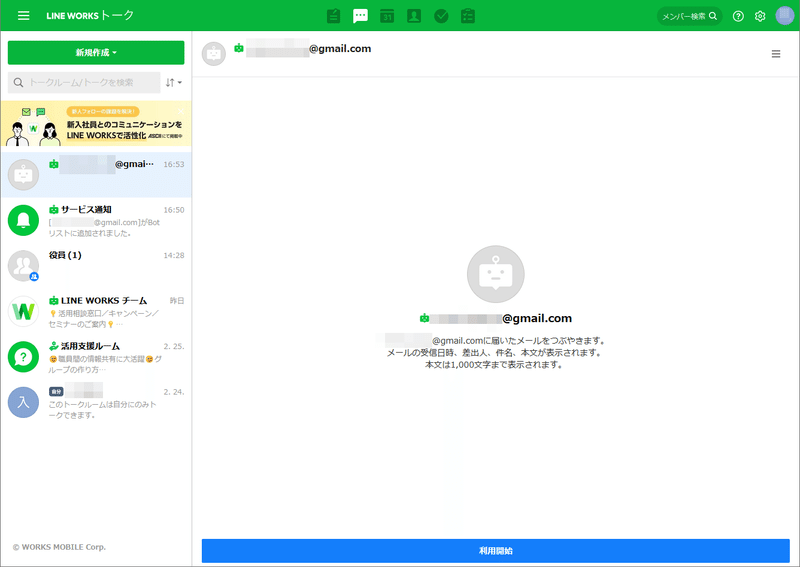Expand the 新規作成 dropdown button
Viewport: 800px width, 567px height.
96,53
